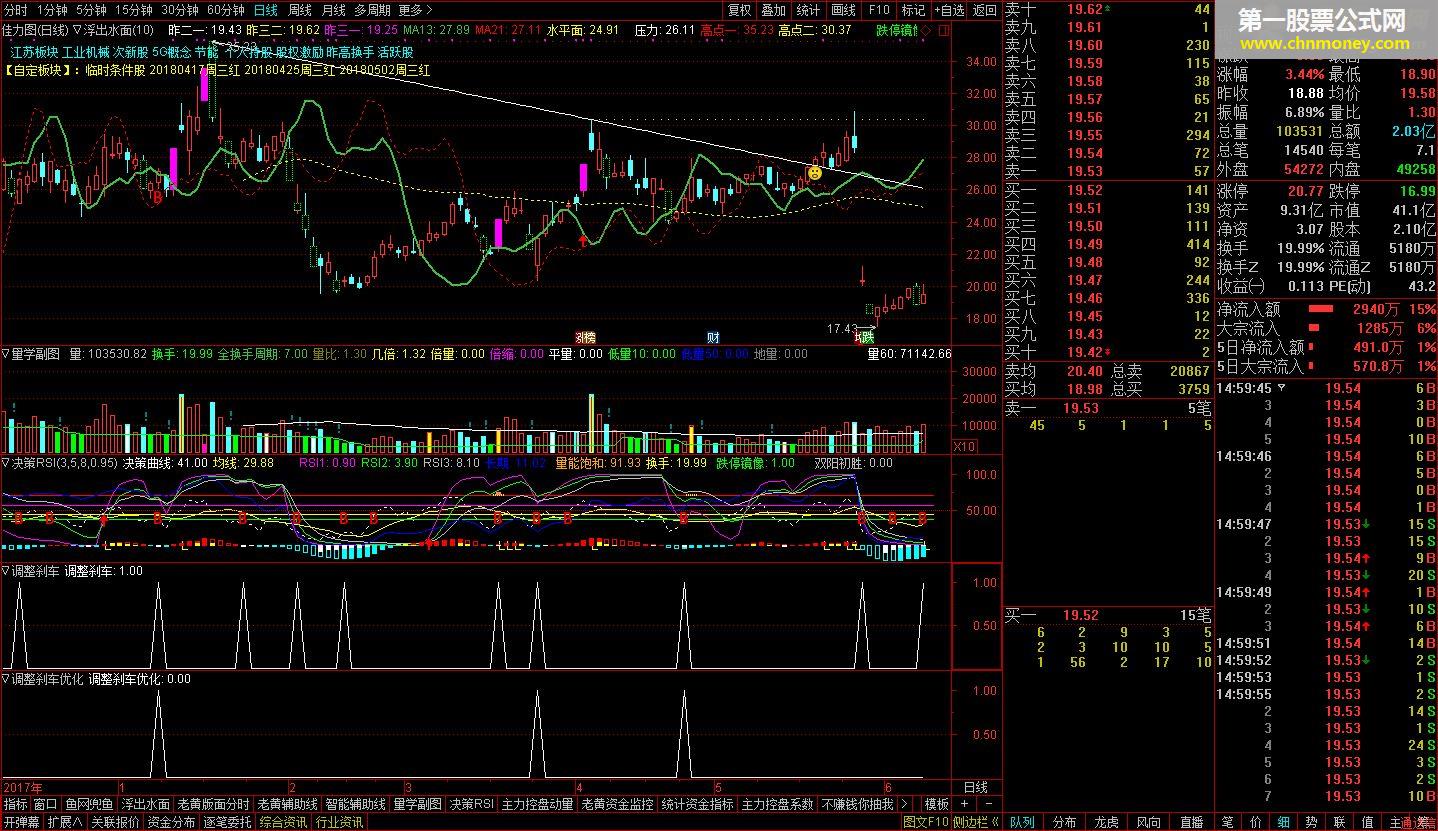
Task: Expand the 扩展∧ panel
Action: [65, 822]
